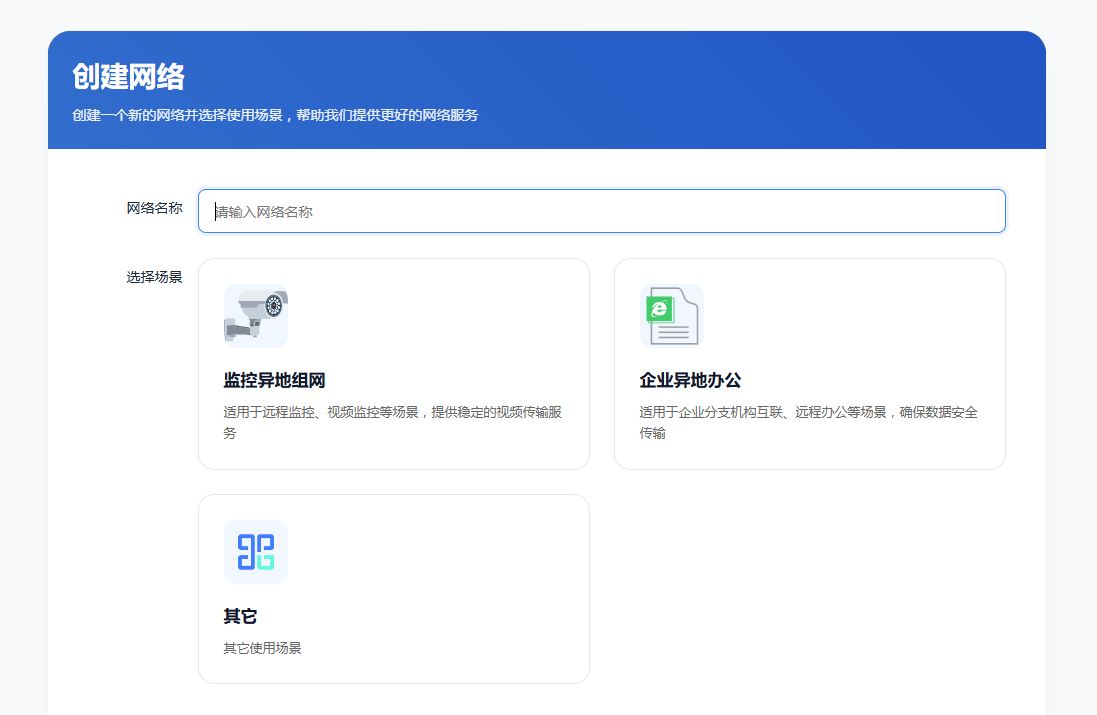Select the 其它 scenario title
Image resolution: width=1097 pixels, height=715 pixels.
coord(240,617)
